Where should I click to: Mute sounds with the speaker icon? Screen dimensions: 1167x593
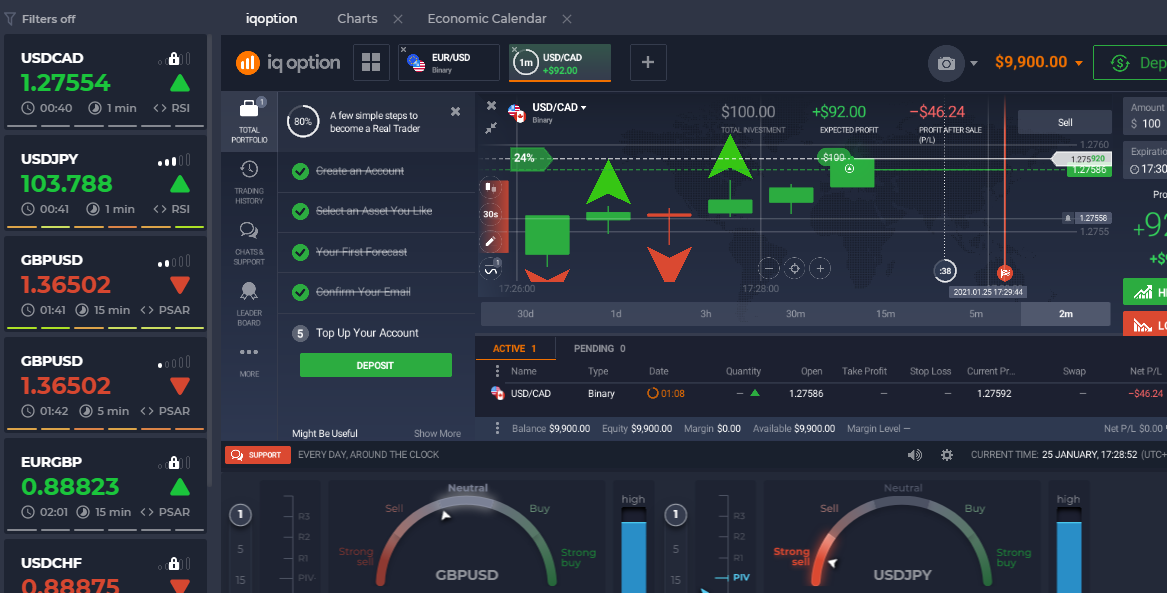(913, 454)
